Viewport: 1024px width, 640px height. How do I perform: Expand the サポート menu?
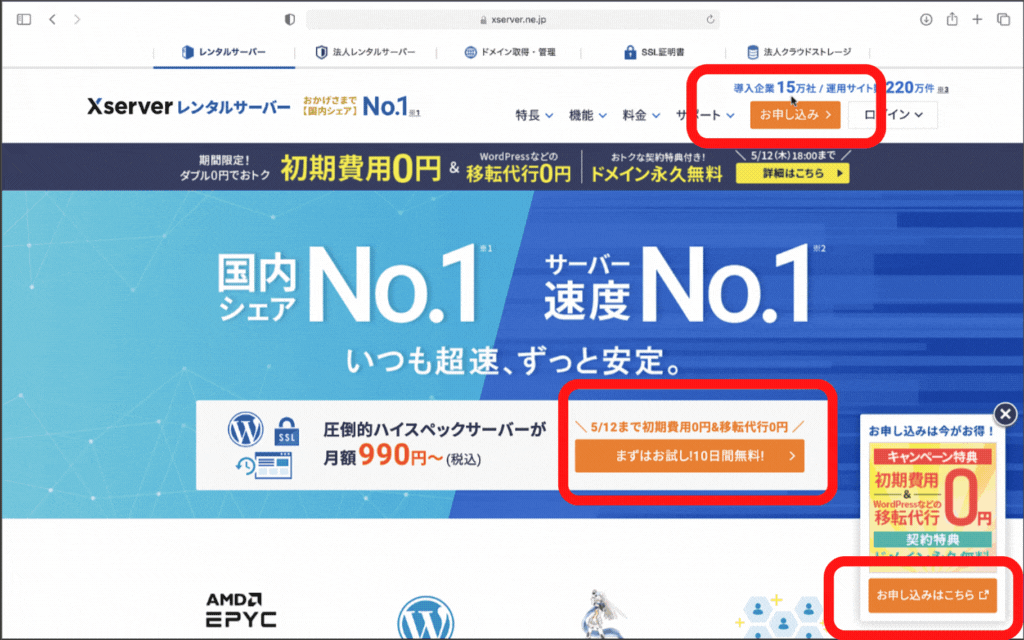coord(706,116)
